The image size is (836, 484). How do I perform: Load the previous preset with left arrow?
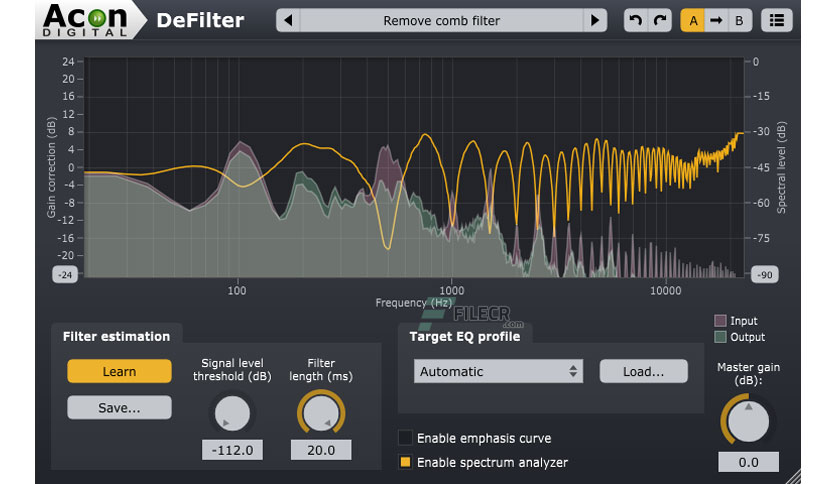(288, 21)
